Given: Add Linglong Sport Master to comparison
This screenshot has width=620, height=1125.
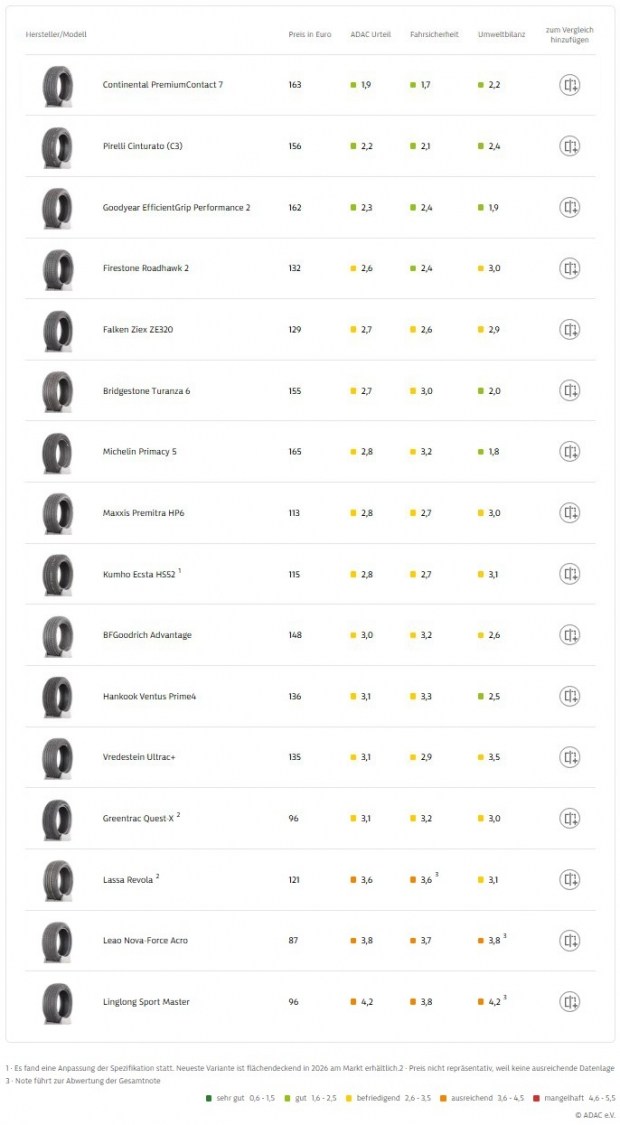Looking at the screenshot, I should [x=569, y=1001].
